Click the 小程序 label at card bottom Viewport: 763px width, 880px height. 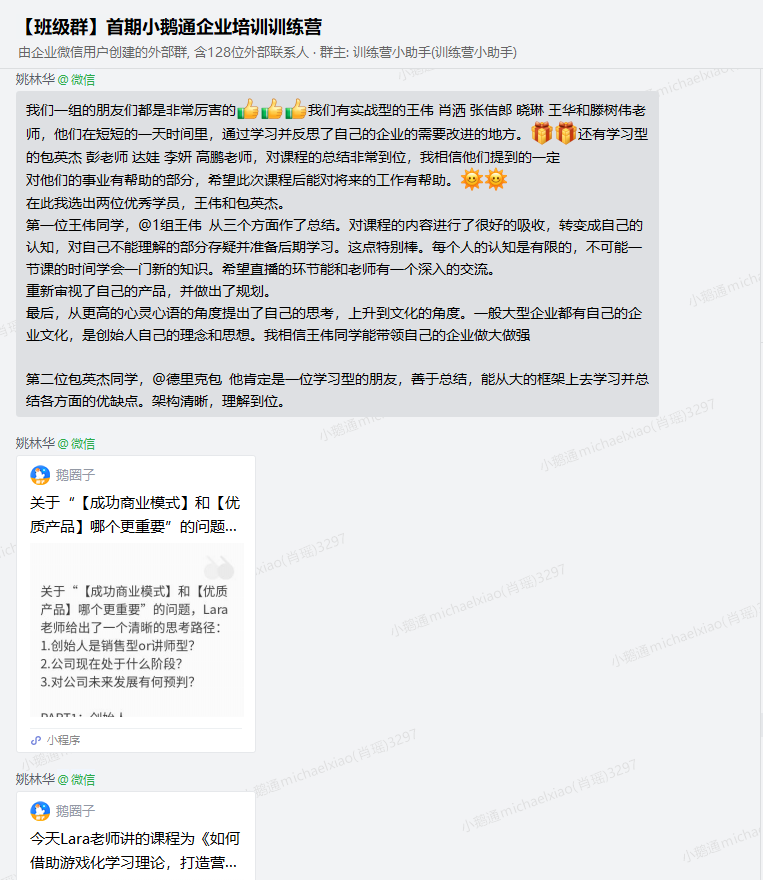coord(63,740)
